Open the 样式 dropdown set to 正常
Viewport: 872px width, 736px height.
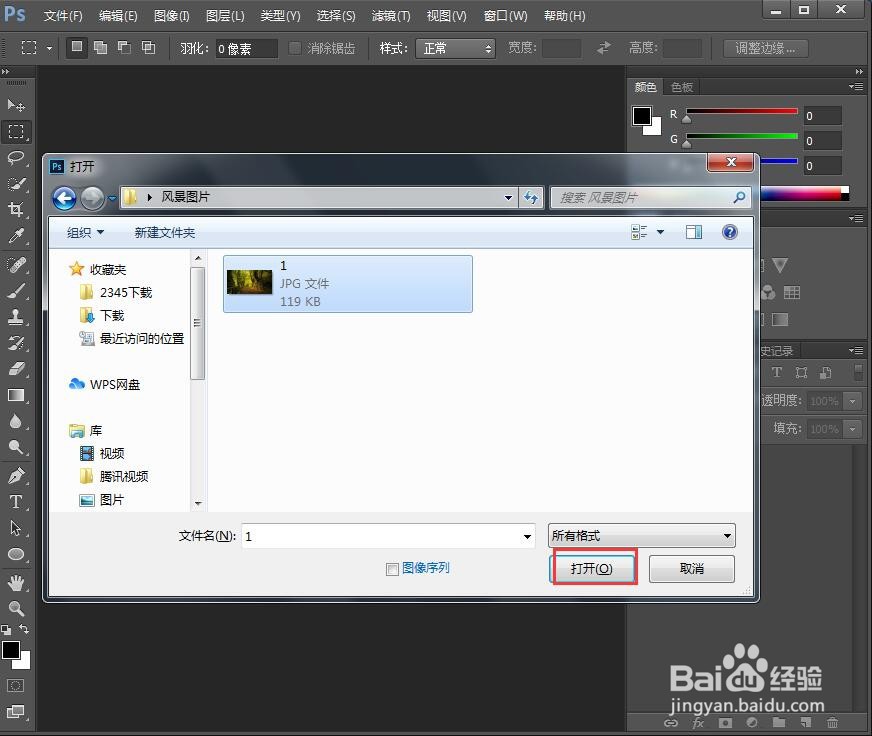(x=455, y=48)
